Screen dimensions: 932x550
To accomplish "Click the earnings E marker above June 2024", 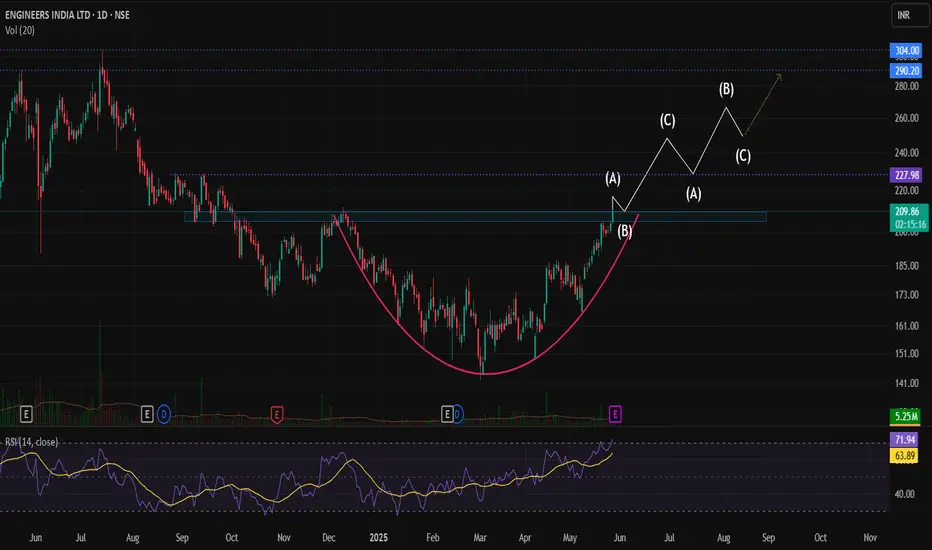I will click(x=26, y=414).
